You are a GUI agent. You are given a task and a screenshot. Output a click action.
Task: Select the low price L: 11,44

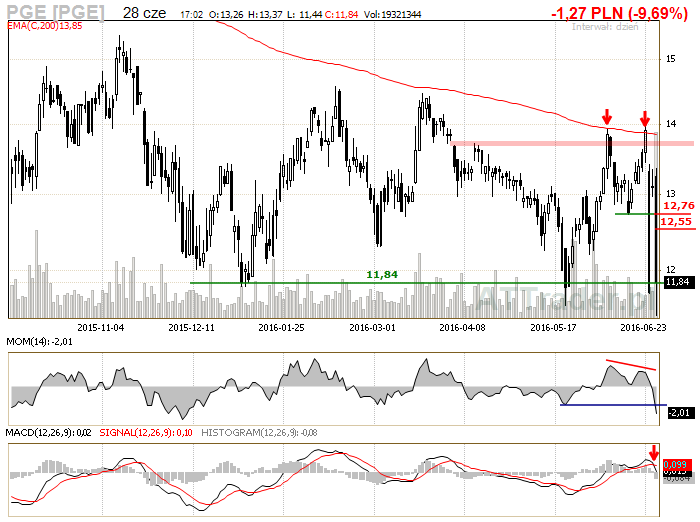point(304,15)
